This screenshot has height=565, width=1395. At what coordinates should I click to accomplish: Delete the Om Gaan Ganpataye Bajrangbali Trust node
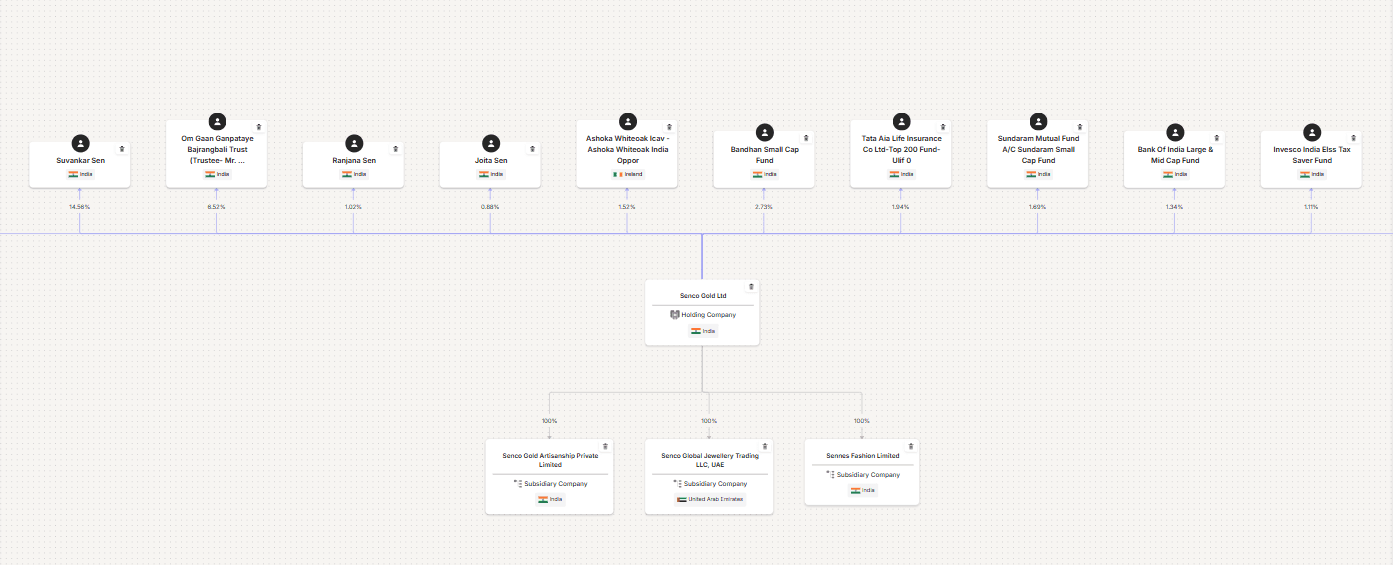click(258, 127)
